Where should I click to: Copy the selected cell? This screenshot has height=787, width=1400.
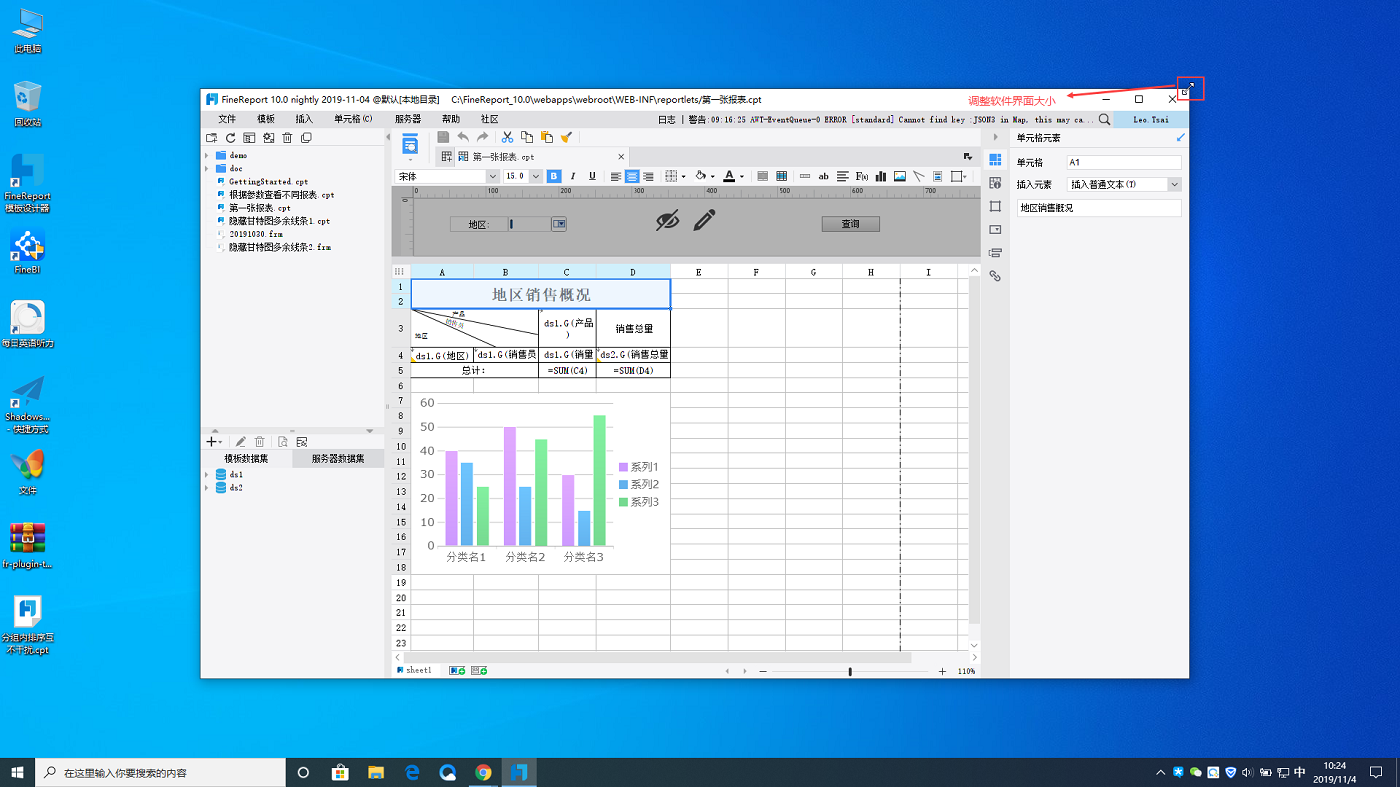pyautogui.click(x=527, y=137)
